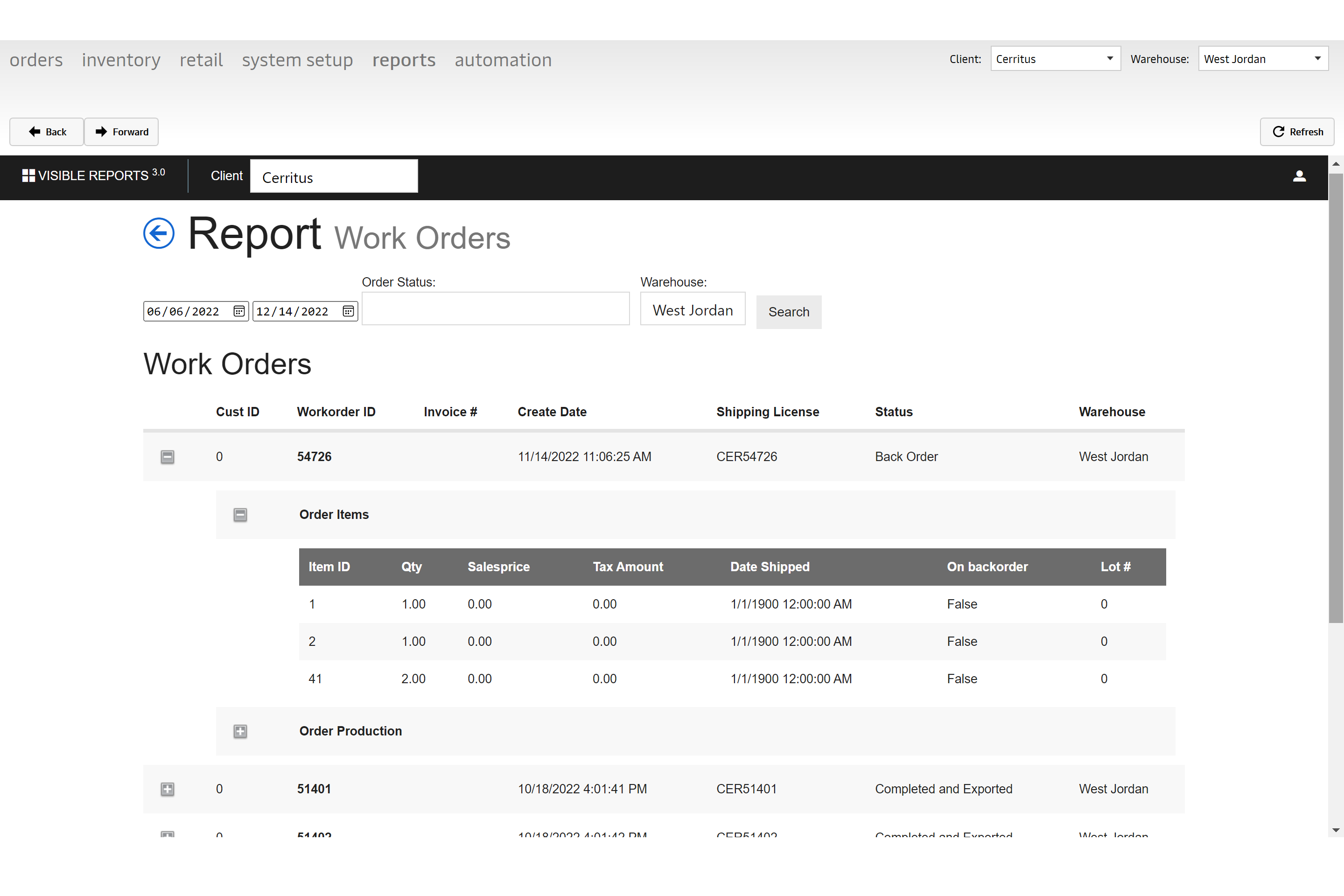Click the Forward button
Image resolution: width=1344 pixels, height=896 pixels.
pos(122,132)
